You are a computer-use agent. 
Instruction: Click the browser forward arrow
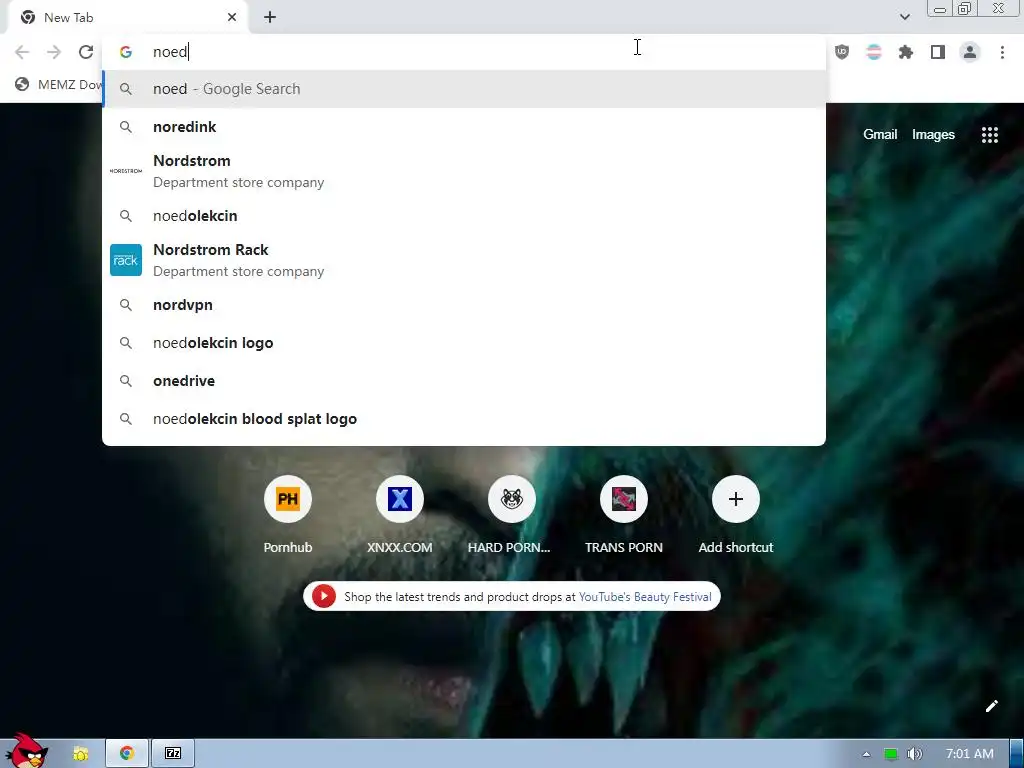point(54,52)
